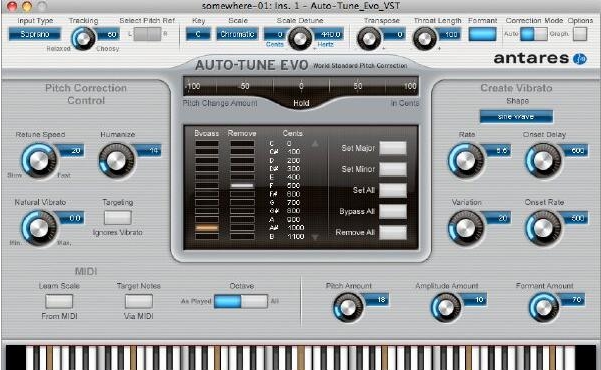Screen dimensions: 601x370
Task: Click the Antares logo icon
Action: point(580,59)
